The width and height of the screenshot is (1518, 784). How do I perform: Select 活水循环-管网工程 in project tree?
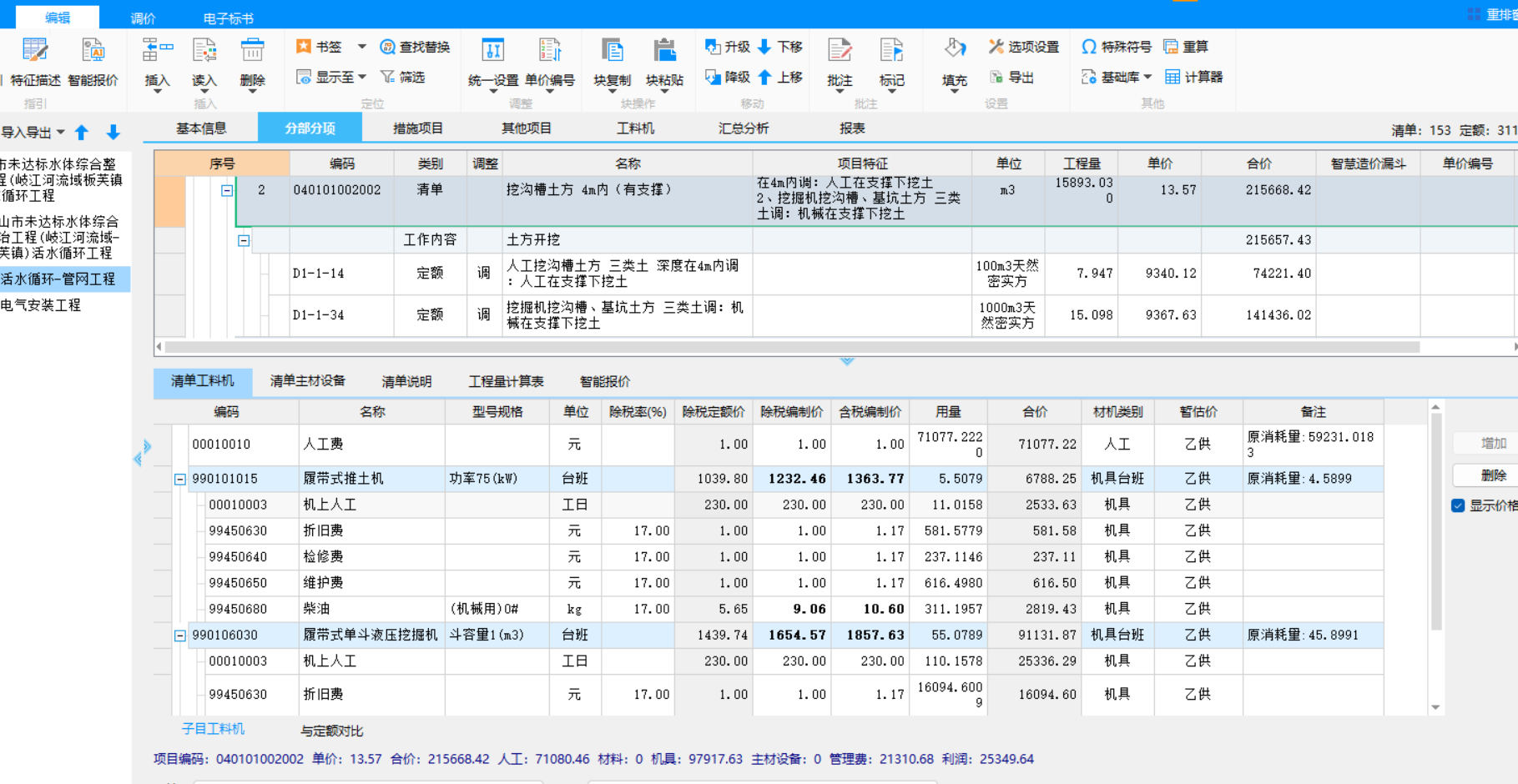63,279
